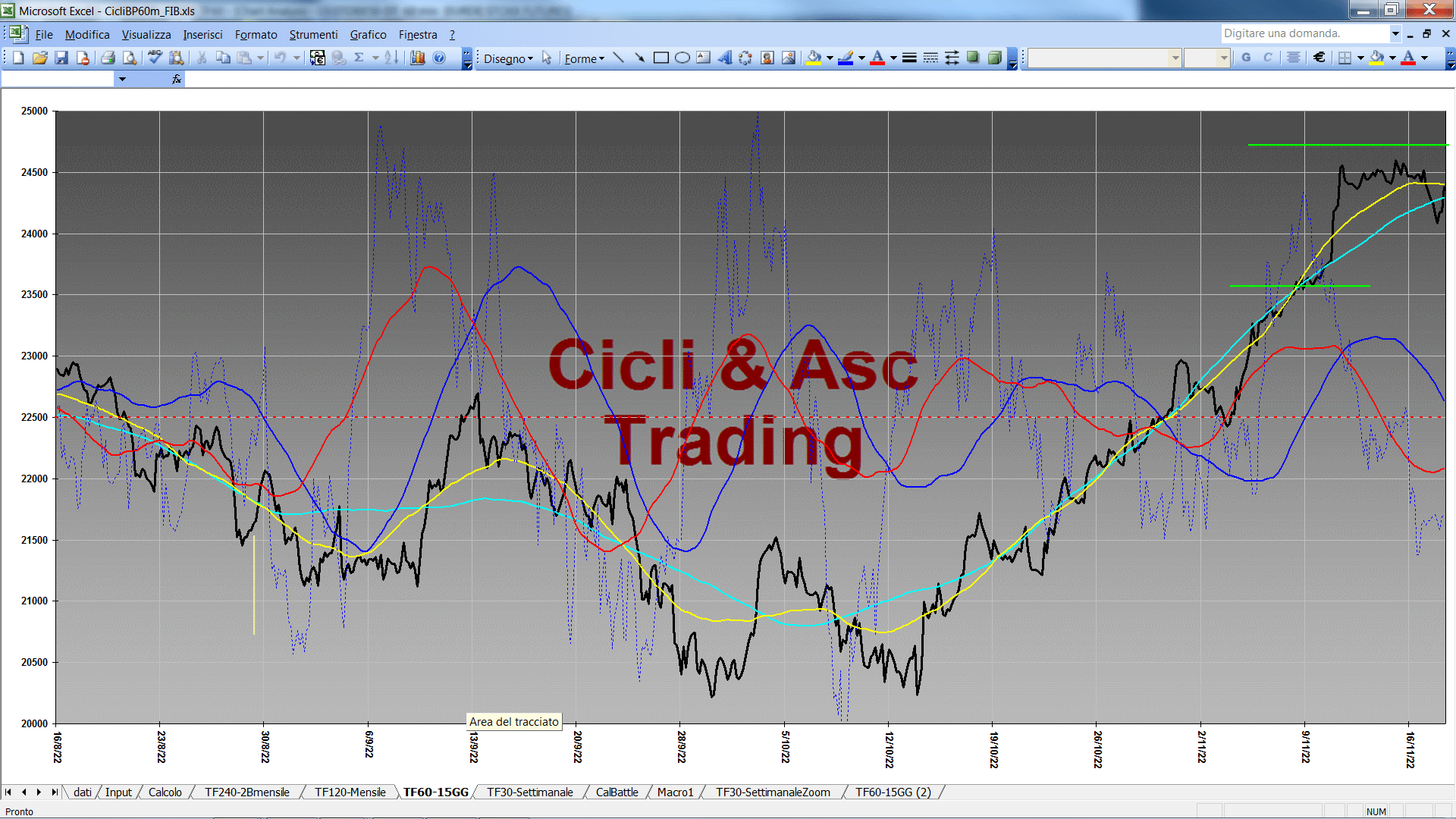Screen dimensions: 1456x819
Task: Click the Print icon
Action: [x=108, y=58]
